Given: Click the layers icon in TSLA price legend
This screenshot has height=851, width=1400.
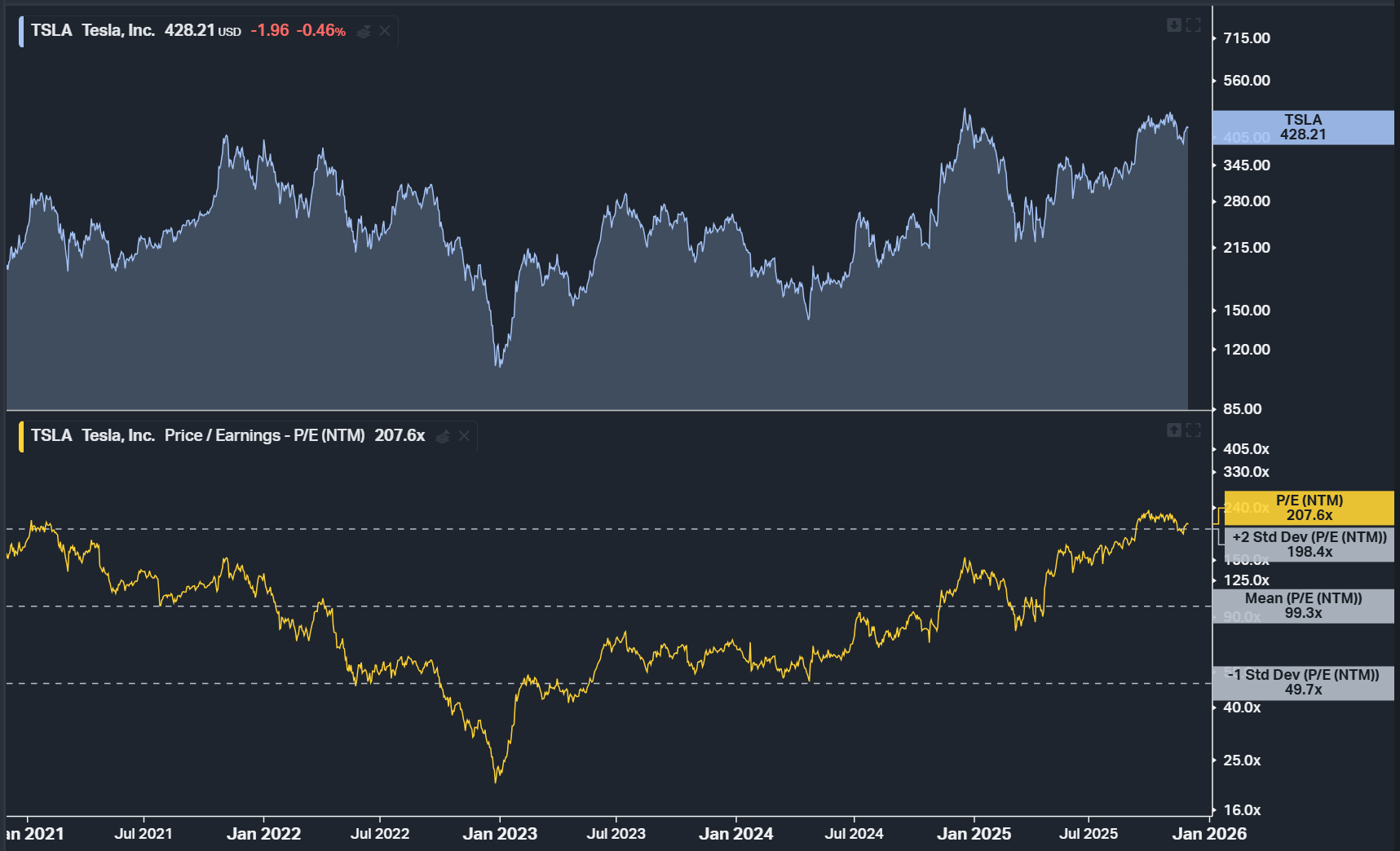Looking at the screenshot, I should click(364, 31).
